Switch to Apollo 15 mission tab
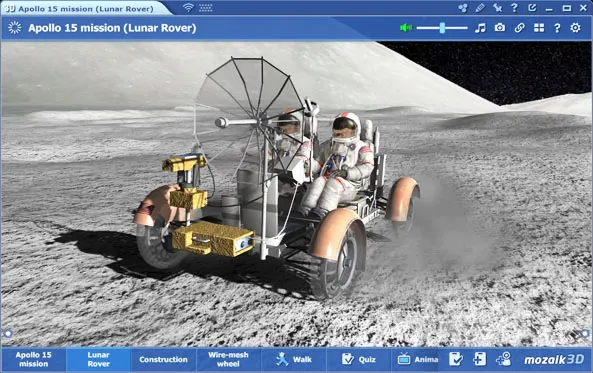The height and width of the screenshot is (373, 593). click(x=34, y=359)
